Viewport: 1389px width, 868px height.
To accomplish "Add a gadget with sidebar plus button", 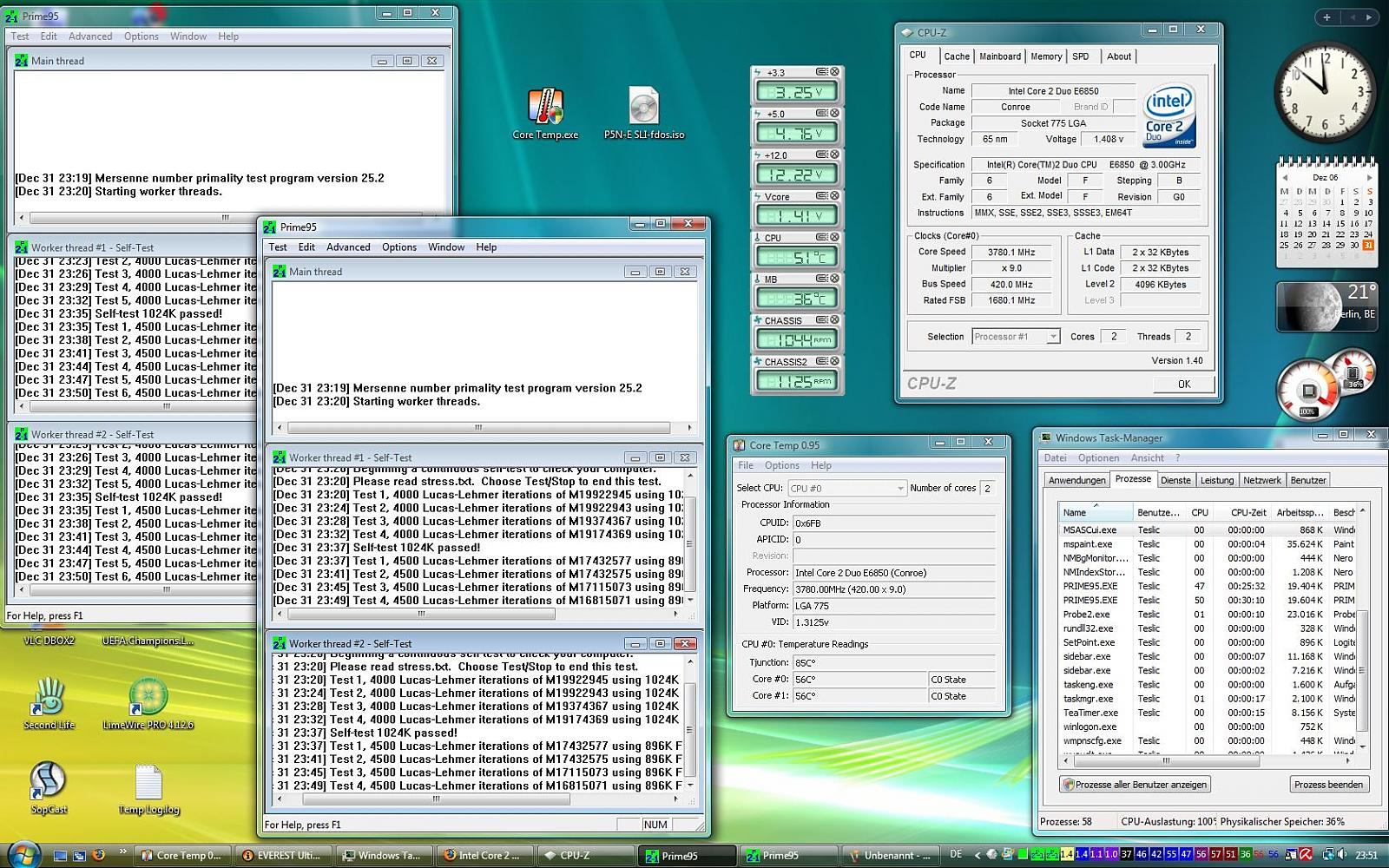I will click(1326, 16).
